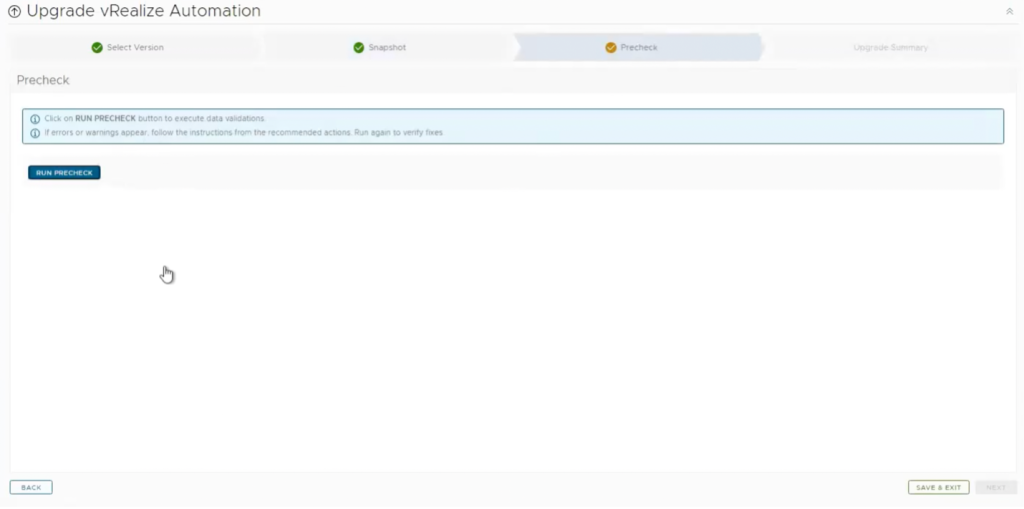
Task: Click the RUN PRECHECK button
Action: tap(64, 172)
